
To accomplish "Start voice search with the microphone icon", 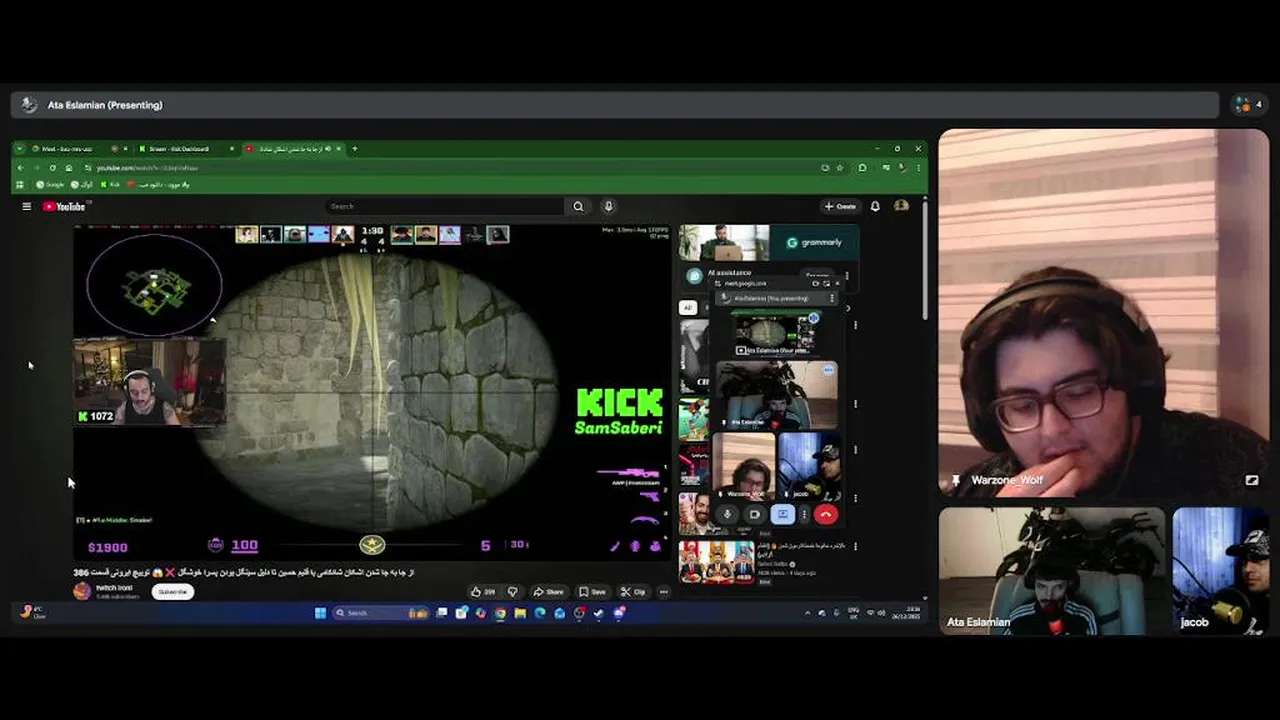I will click(608, 206).
